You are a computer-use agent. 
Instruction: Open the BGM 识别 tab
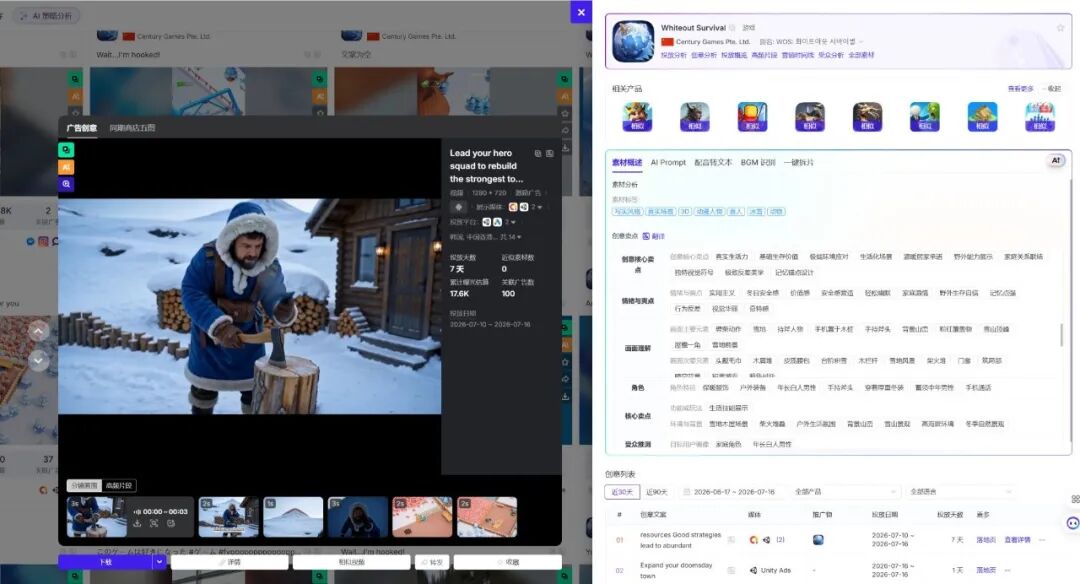(758, 163)
